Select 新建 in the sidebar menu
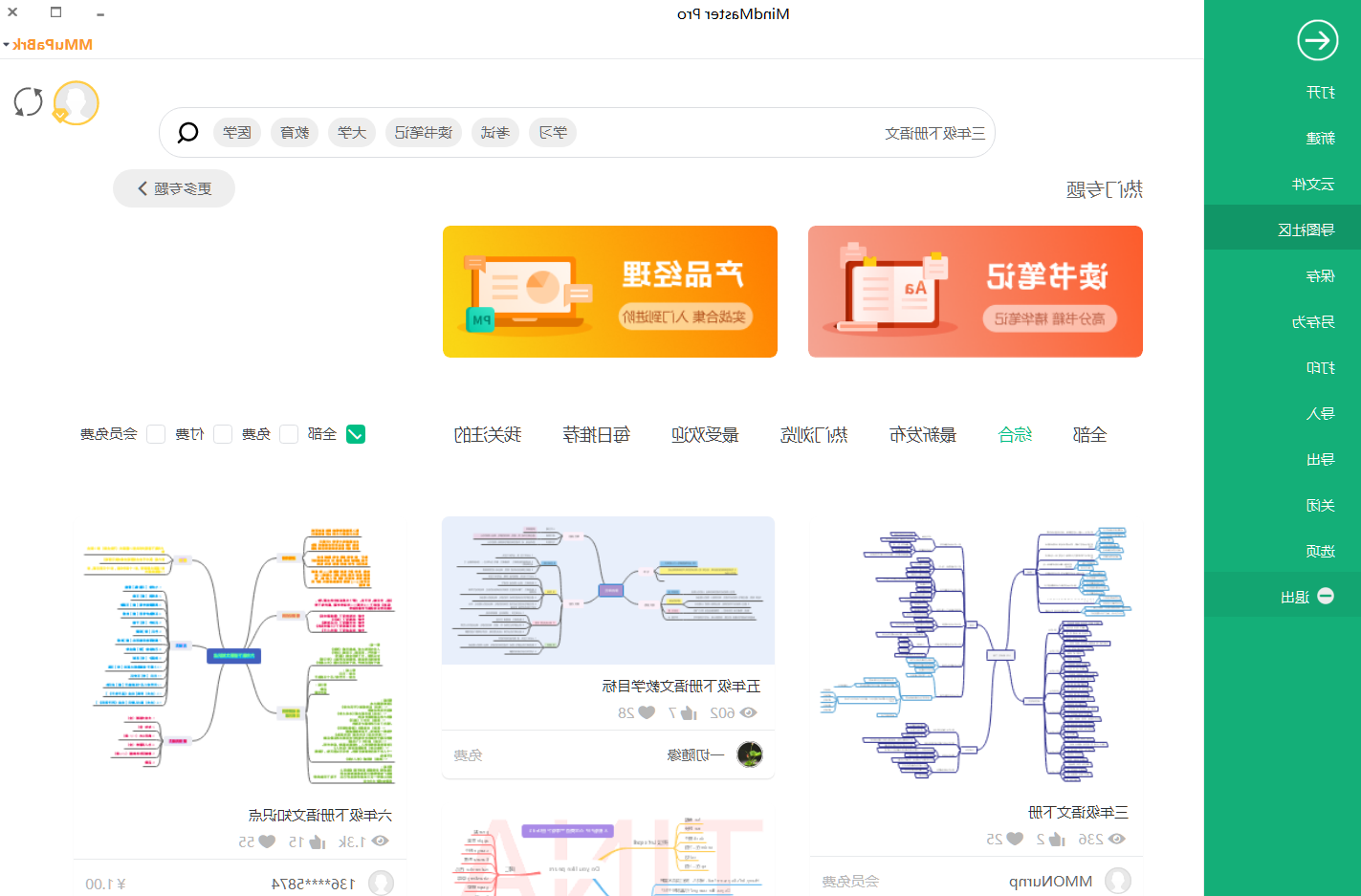The image size is (1361, 896). (x=1283, y=138)
